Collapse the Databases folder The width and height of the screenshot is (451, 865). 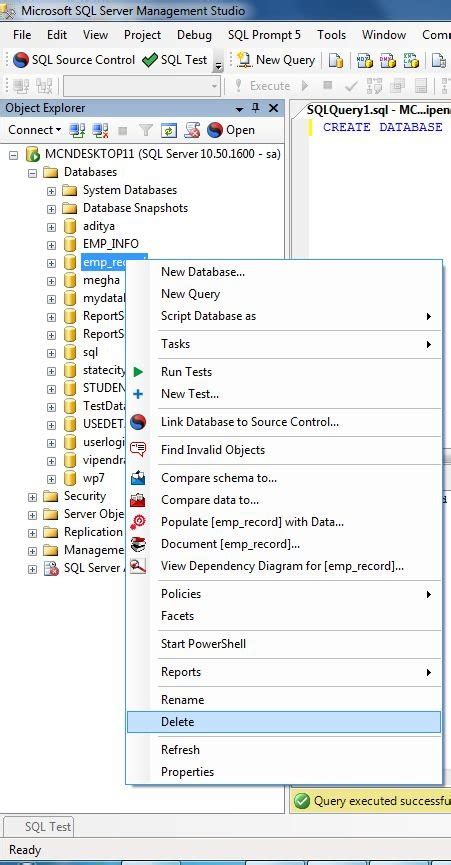point(33,173)
